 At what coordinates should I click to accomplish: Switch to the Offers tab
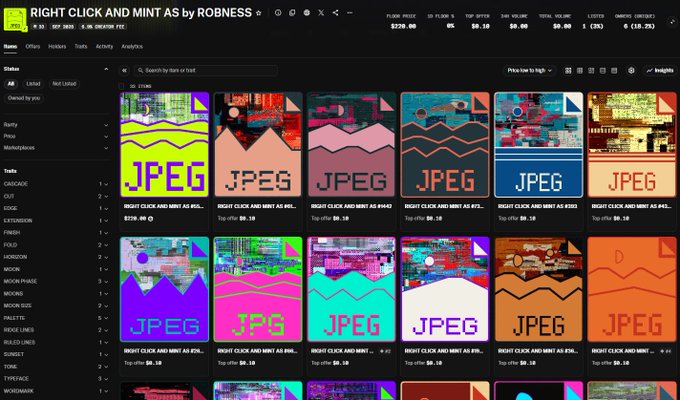pos(33,46)
